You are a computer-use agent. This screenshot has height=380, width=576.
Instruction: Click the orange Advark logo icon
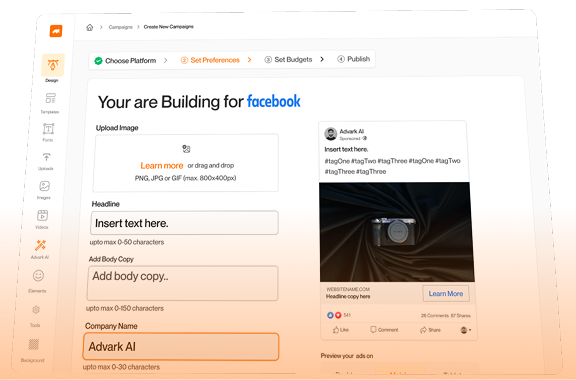click(56, 31)
